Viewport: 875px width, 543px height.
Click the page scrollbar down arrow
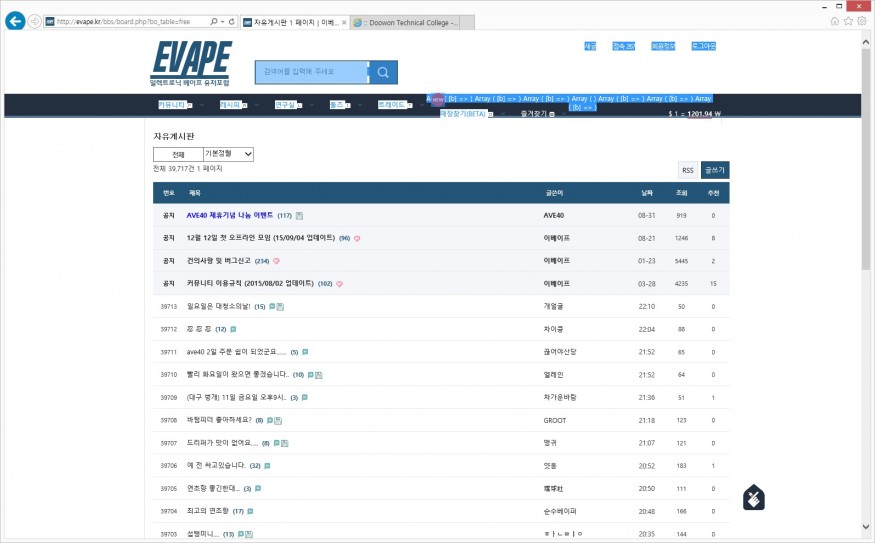[867, 525]
